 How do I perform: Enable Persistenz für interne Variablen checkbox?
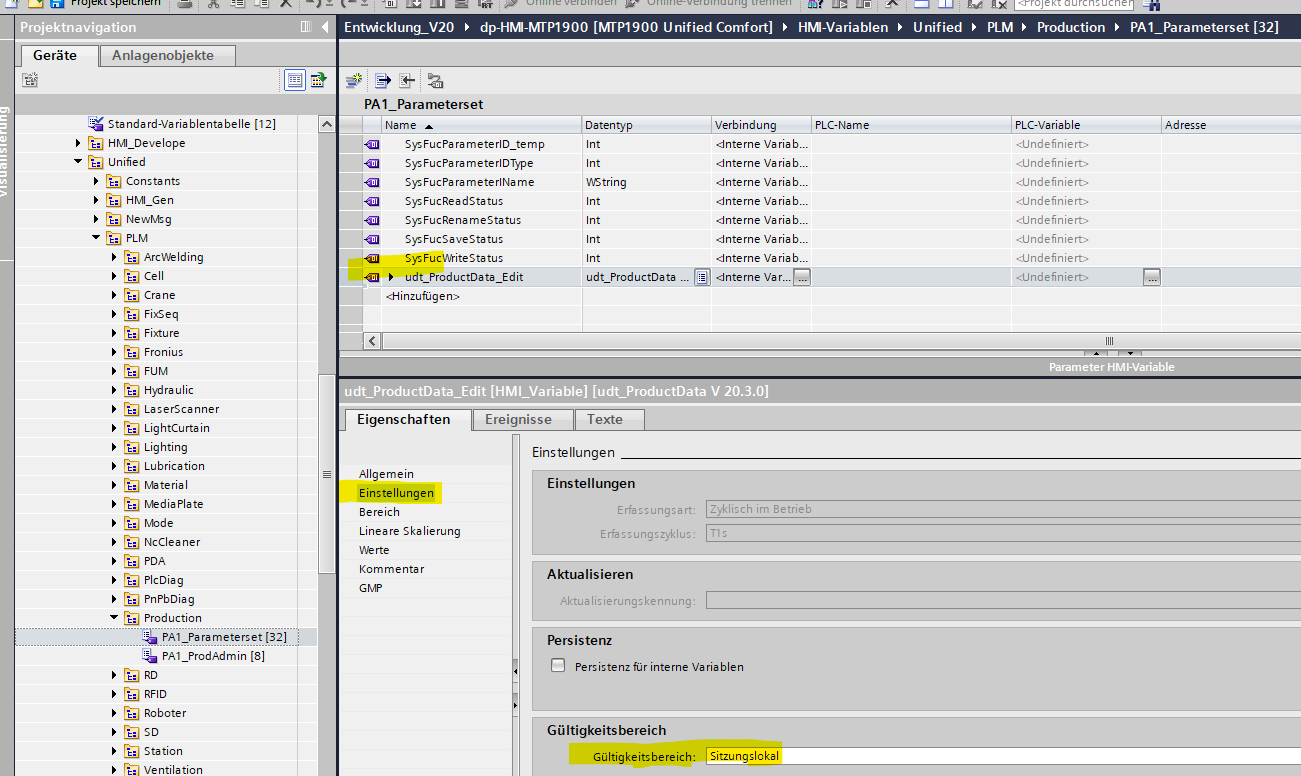[x=557, y=666]
